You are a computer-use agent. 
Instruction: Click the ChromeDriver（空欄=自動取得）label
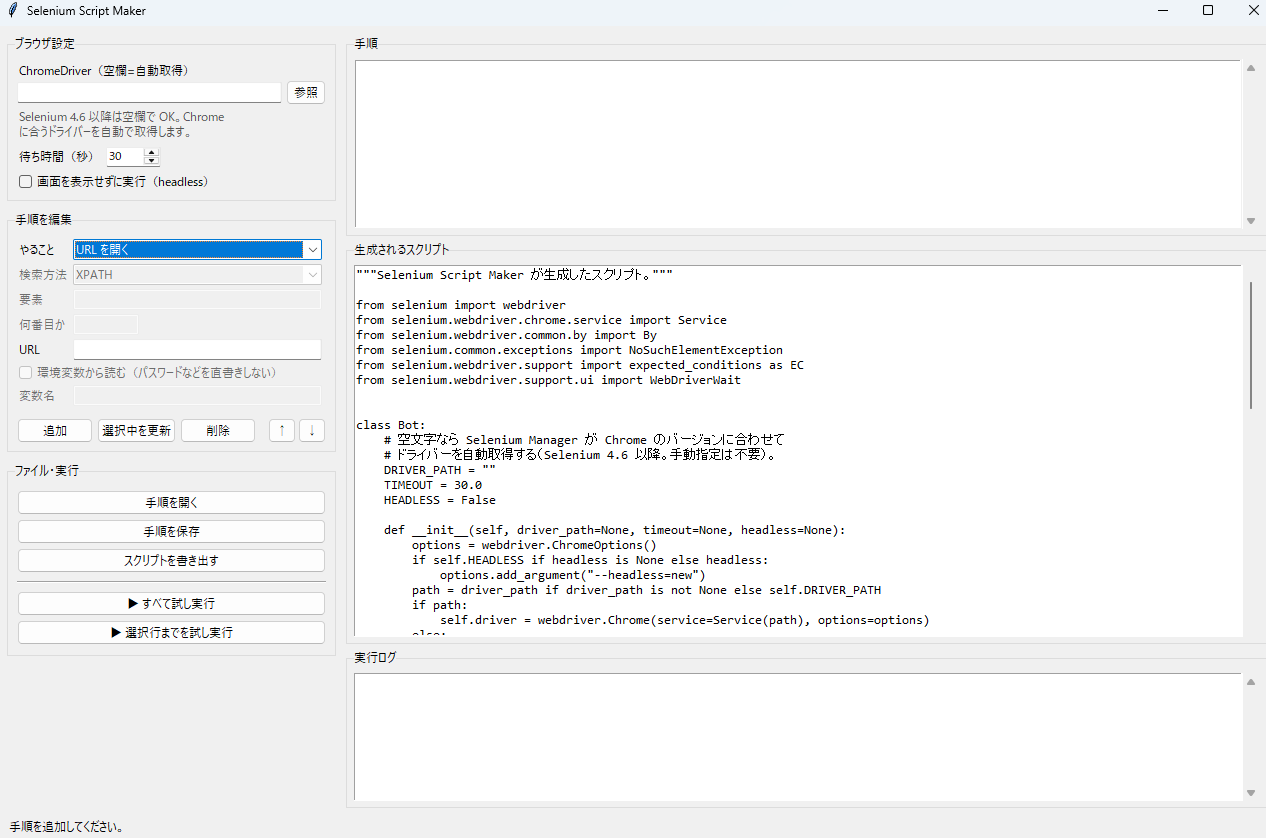point(104,71)
